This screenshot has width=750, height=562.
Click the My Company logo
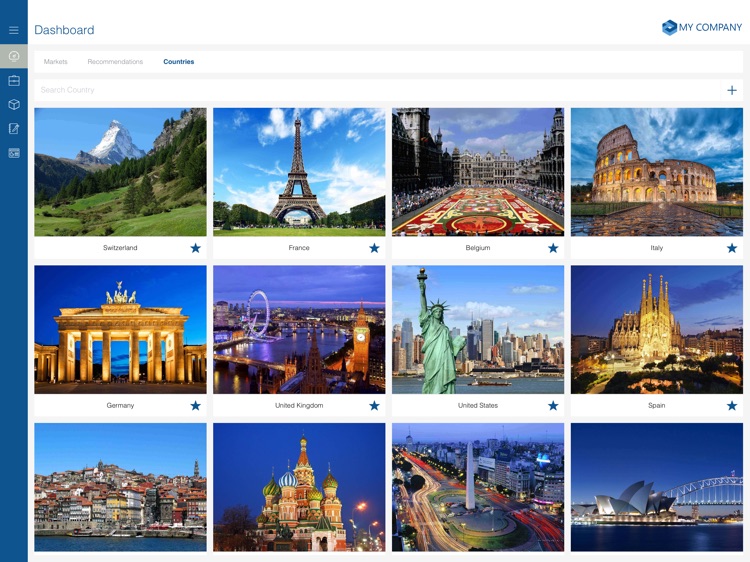[x=702, y=27]
